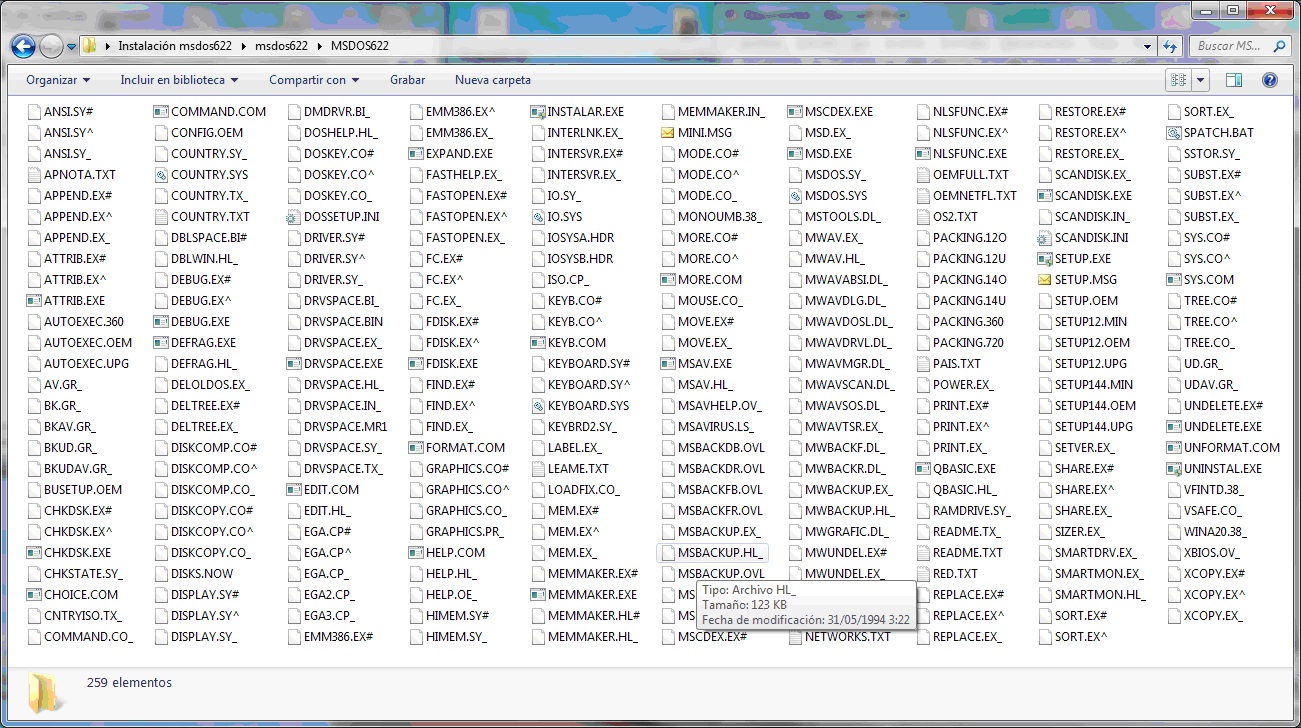Click the MINI.MSG envelope icon

pos(668,133)
